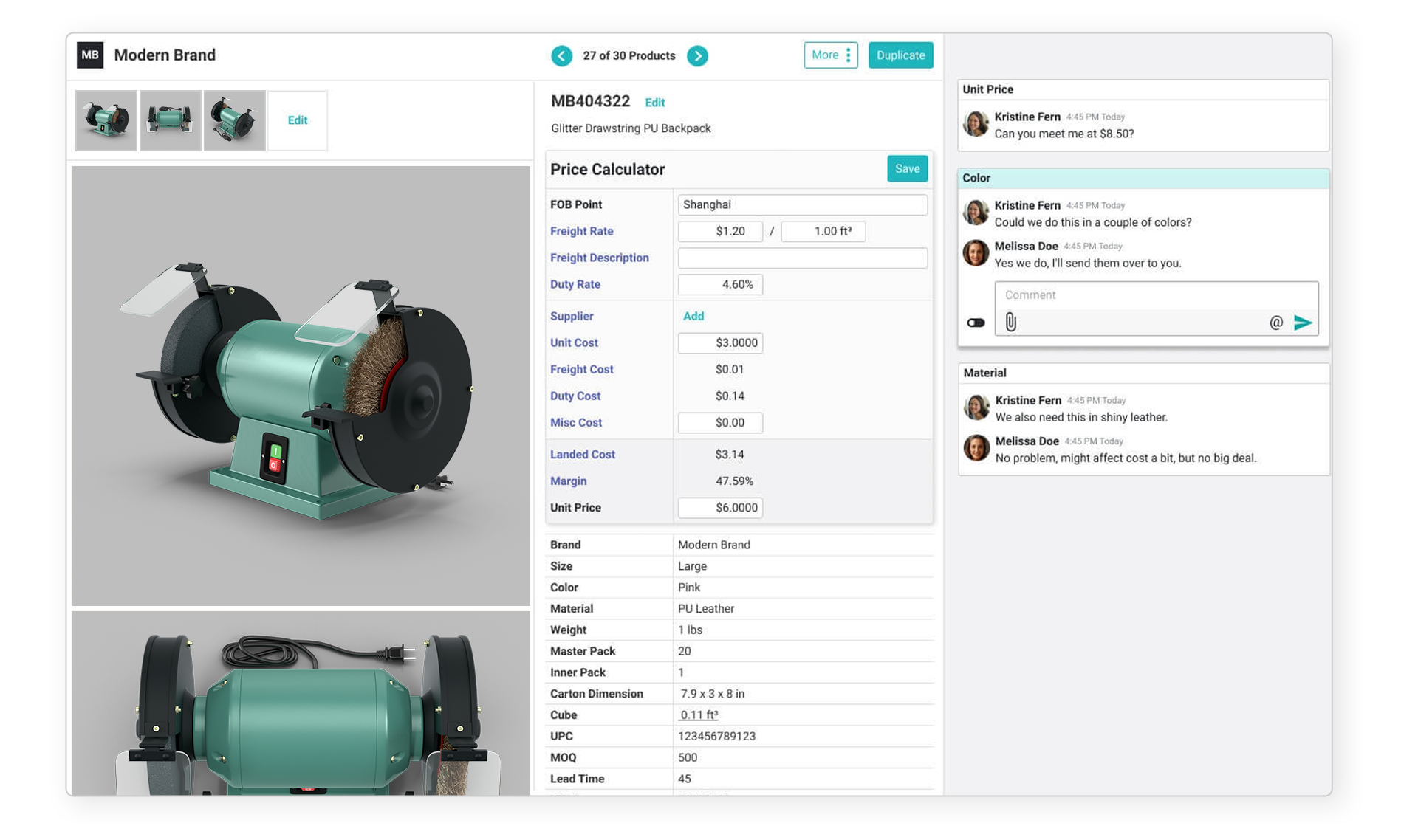
Task: Click the Kristine Fern avatar in Color thread
Action: (x=976, y=212)
